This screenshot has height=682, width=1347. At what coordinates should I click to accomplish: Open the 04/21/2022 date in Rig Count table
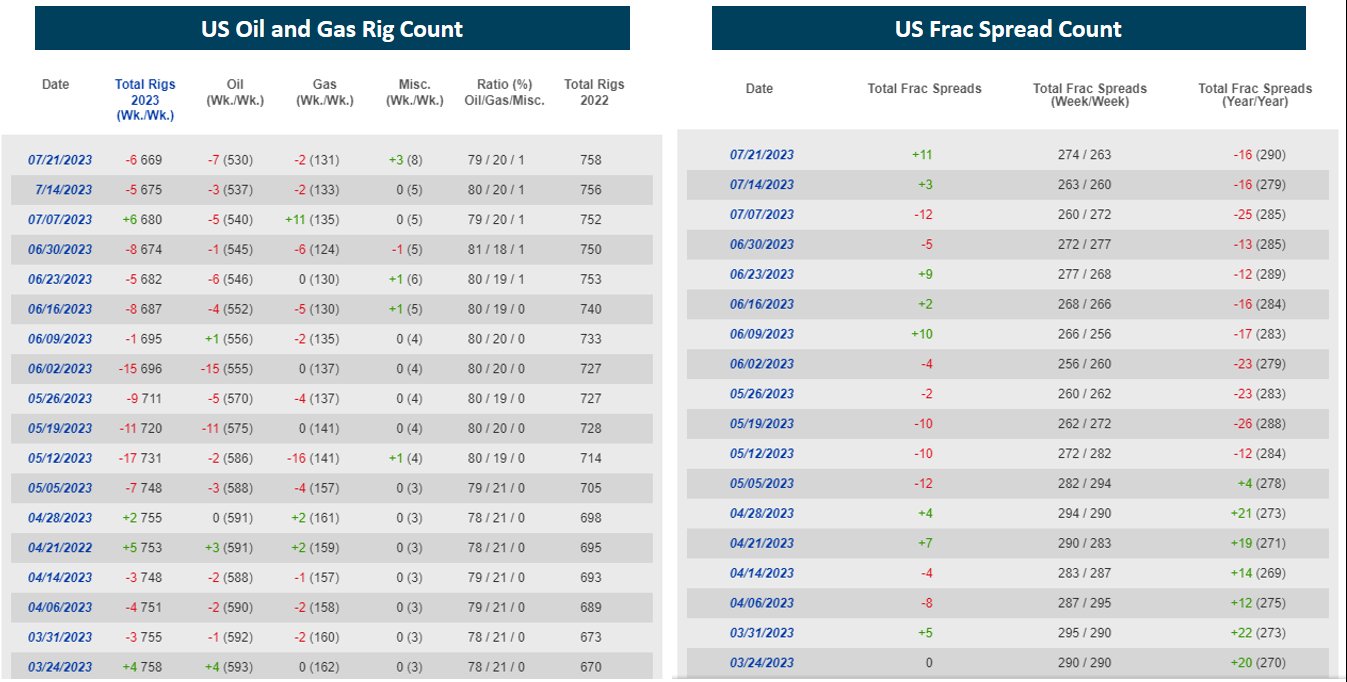60,548
